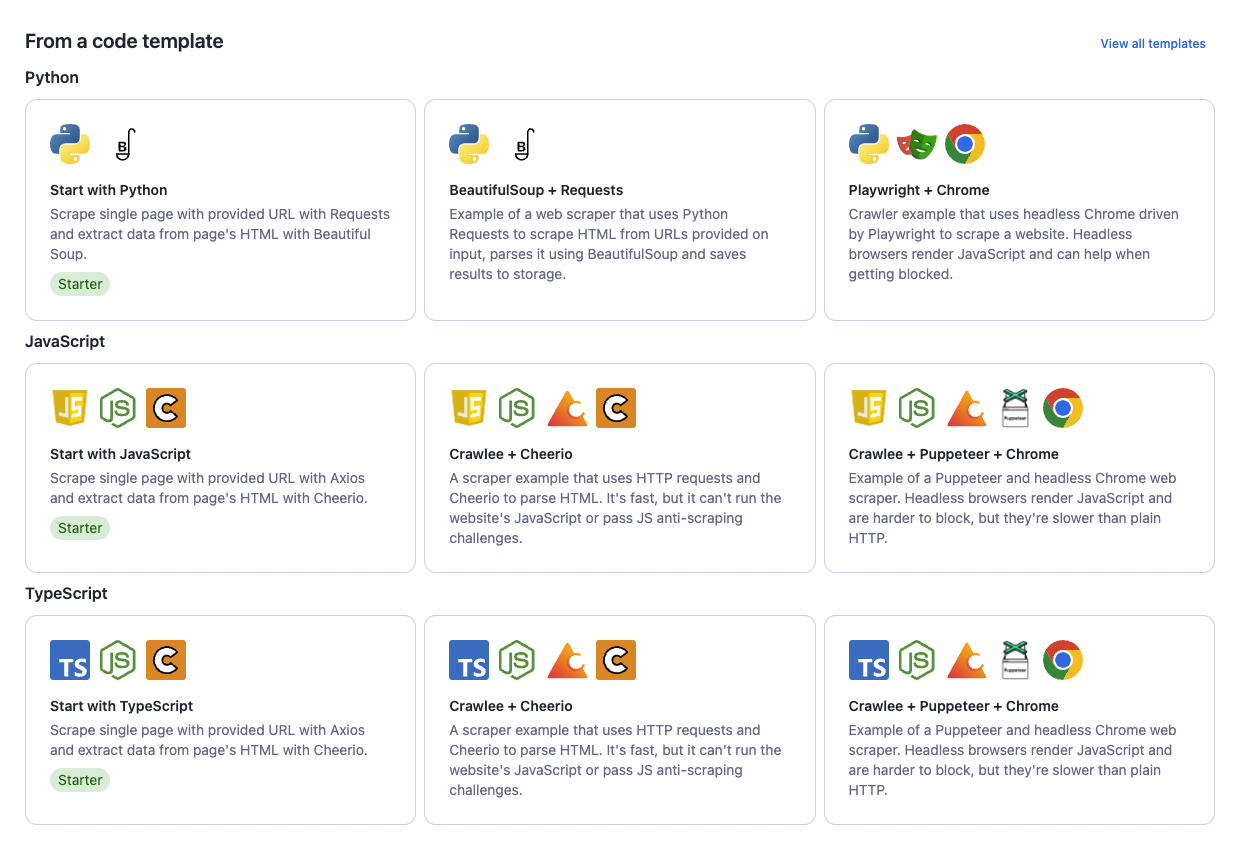The image size is (1239, 849).
Task: Click Chrome icon in Playwright + Chrome card
Action: (964, 144)
